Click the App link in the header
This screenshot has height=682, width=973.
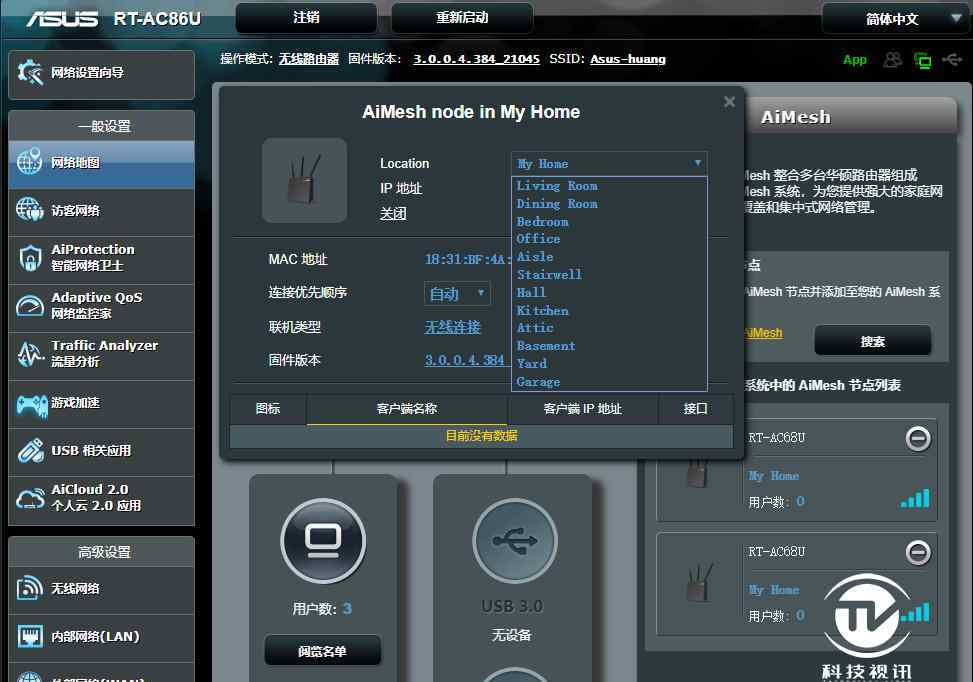(854, 60)
